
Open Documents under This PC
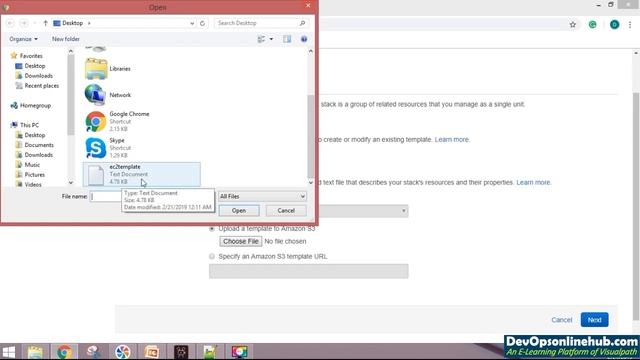coord(39,145)
